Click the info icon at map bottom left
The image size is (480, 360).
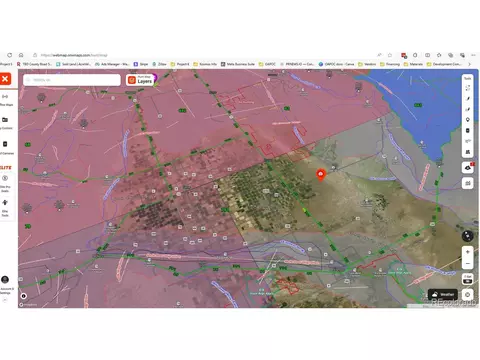point(24,296)
